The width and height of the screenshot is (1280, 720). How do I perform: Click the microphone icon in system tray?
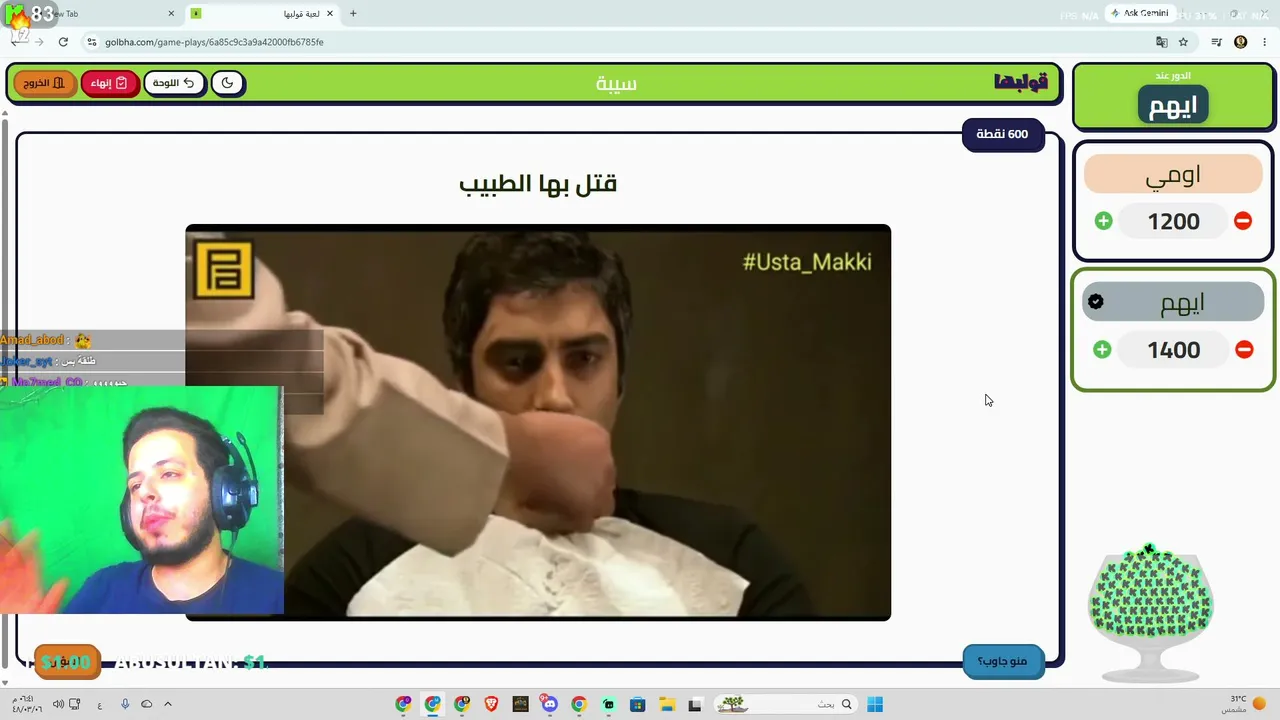[125, 704]
